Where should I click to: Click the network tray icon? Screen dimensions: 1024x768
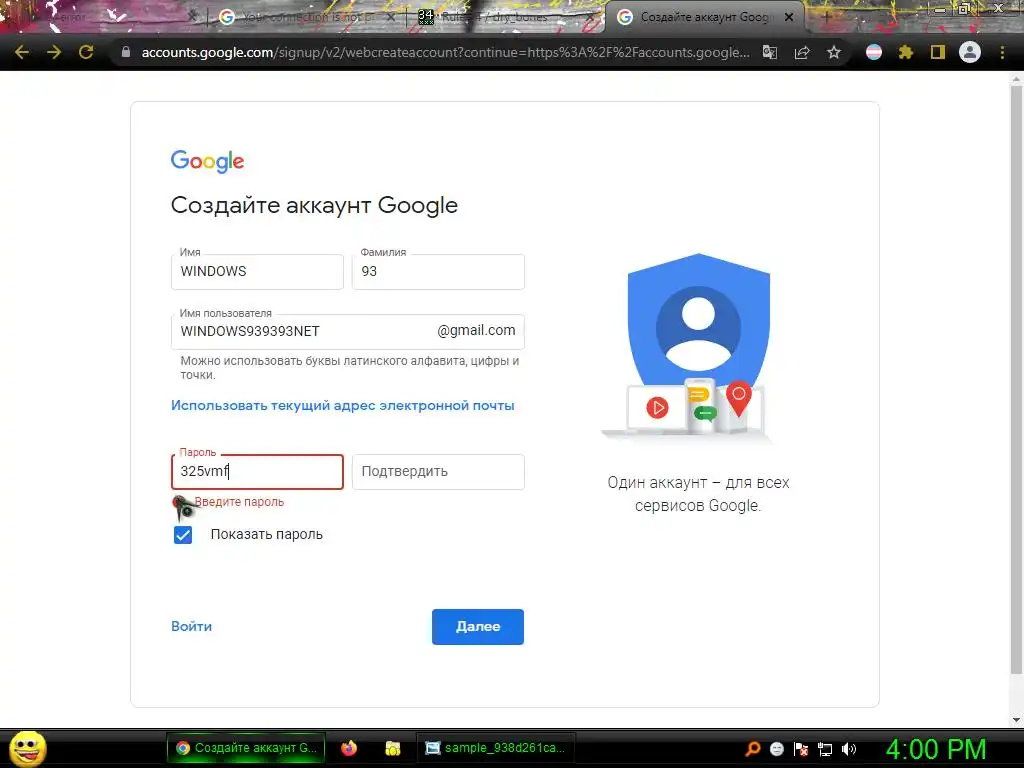pyautogui.click(x=825, y=749)
